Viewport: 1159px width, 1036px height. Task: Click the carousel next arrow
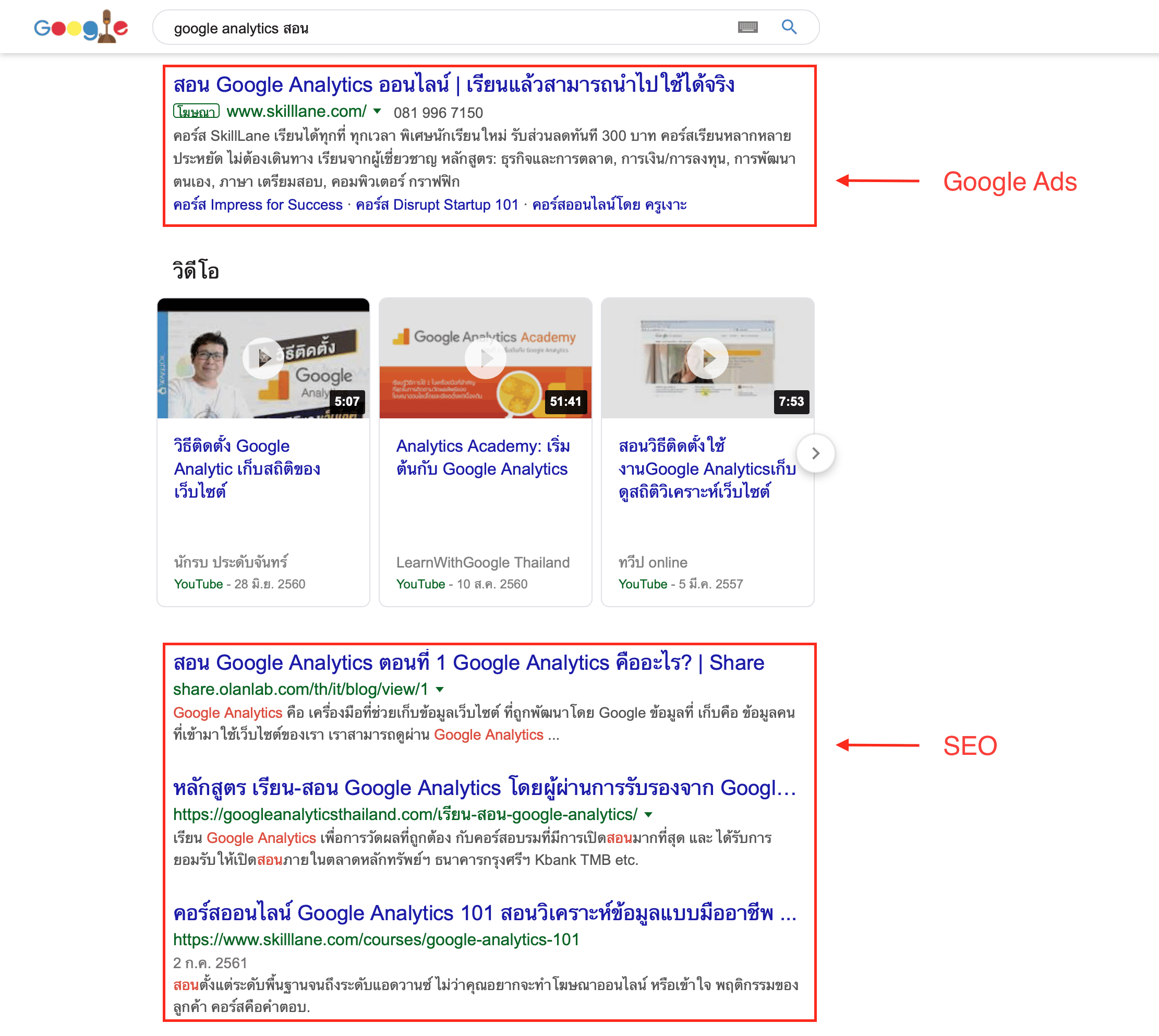(816, 453)
